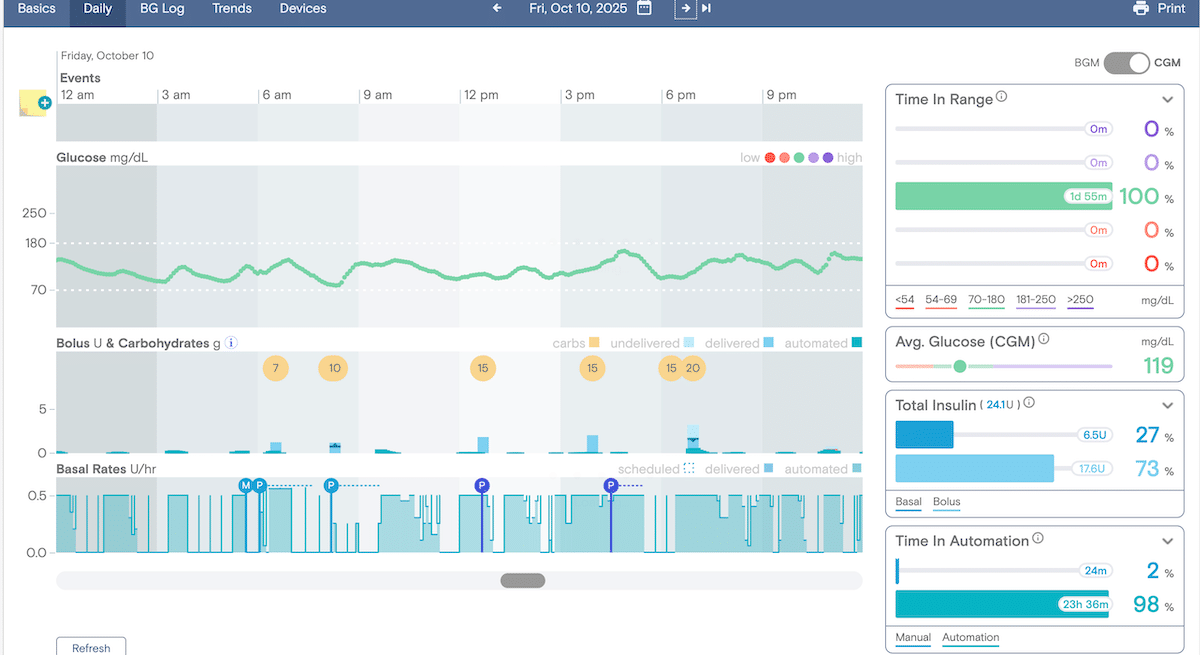Click the Avg. Glucose info icon
Image resolution: width=1200 pixels, height=655 pixels.
[x=1044, y=339]
